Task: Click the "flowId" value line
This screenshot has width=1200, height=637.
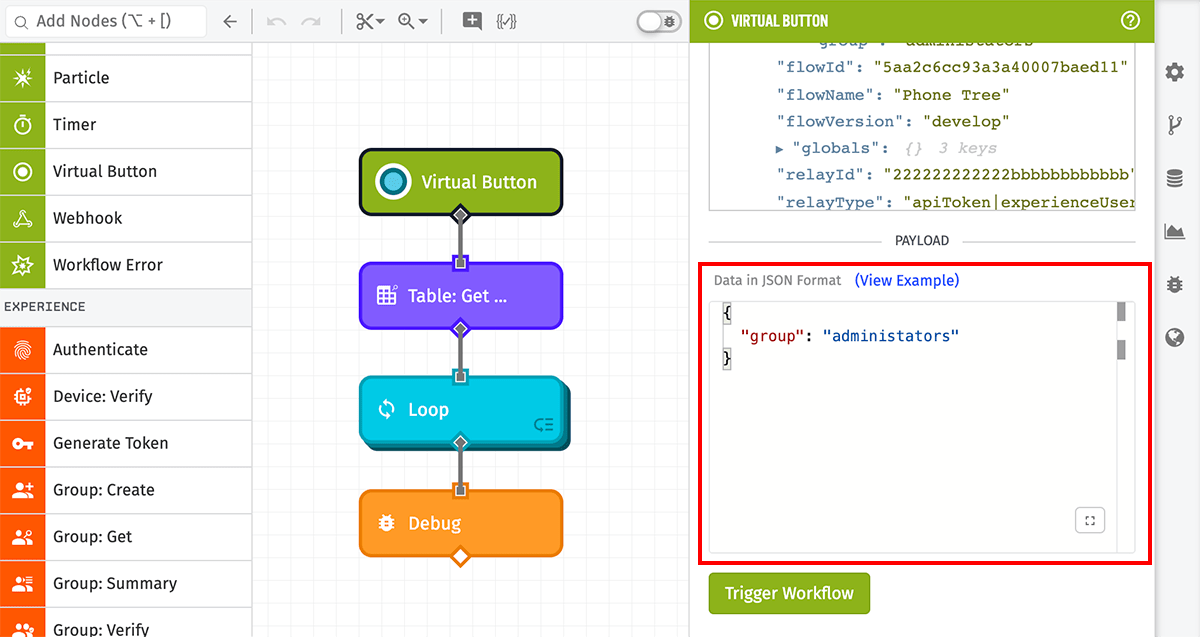Action: coord(952,68)
